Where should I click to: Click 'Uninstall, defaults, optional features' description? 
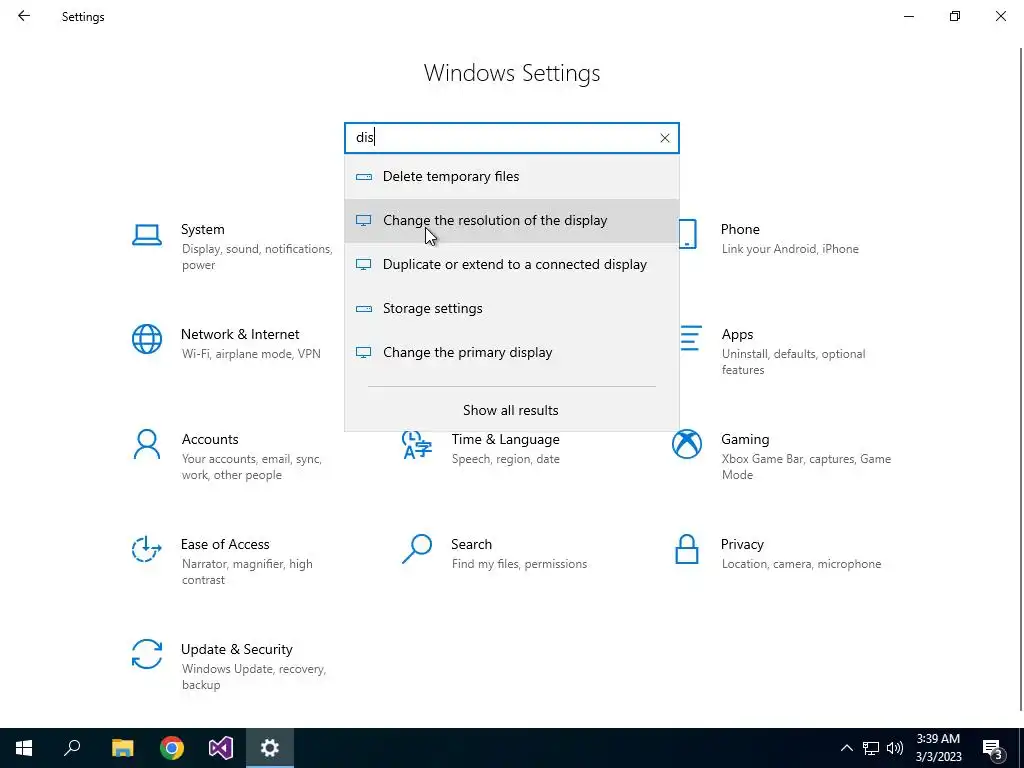tap(793, 362)
